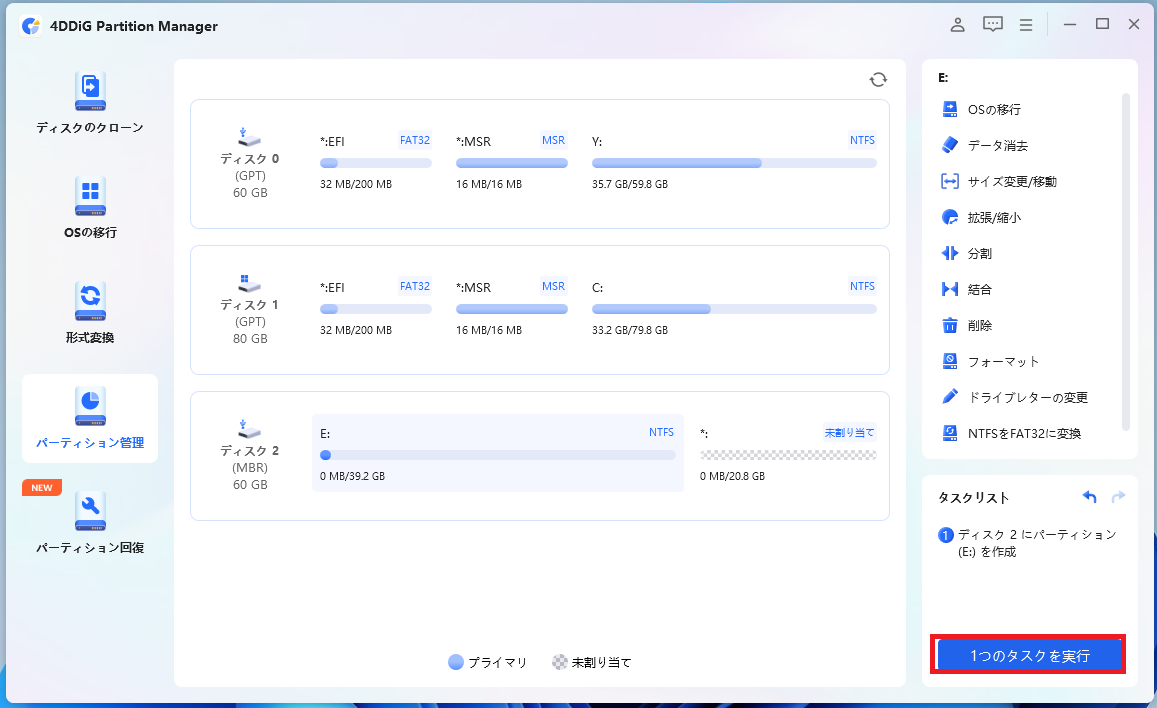Image resolution: width=1157 pixels, height=708 pixels.
Task: Select the *:EFI partition on ディスク 1
Action: tap(376, 308)
